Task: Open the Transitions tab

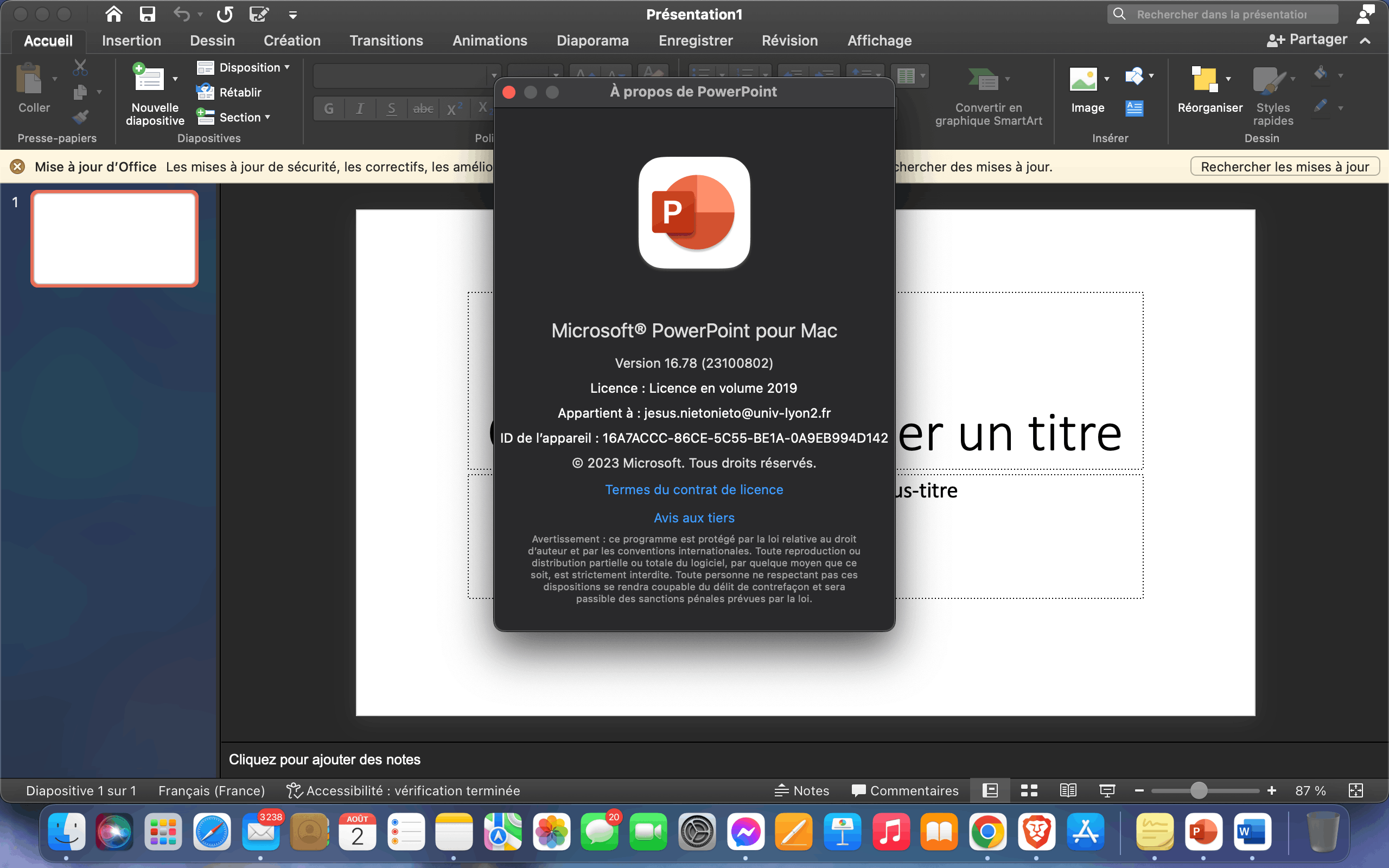Action: point(386,40)
